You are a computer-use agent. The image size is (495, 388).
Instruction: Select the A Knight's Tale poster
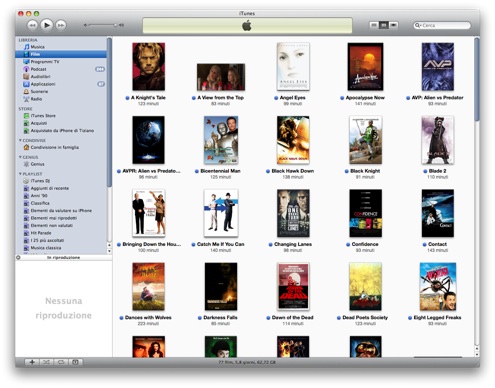pos(148,67)
